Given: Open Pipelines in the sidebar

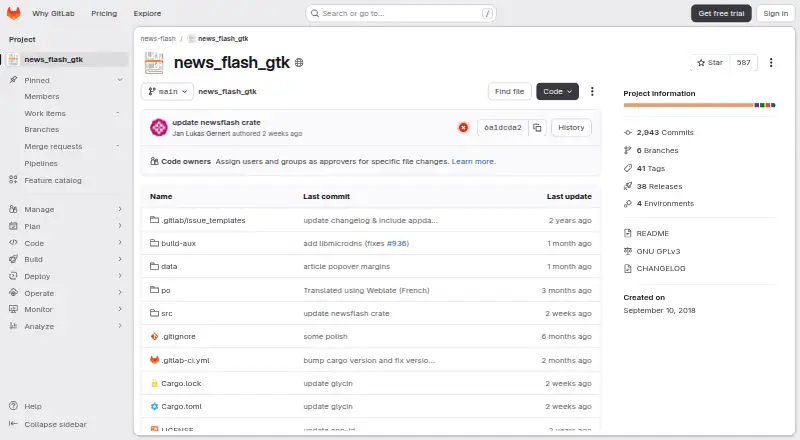Looking at the screenshot, I should 41,163.
